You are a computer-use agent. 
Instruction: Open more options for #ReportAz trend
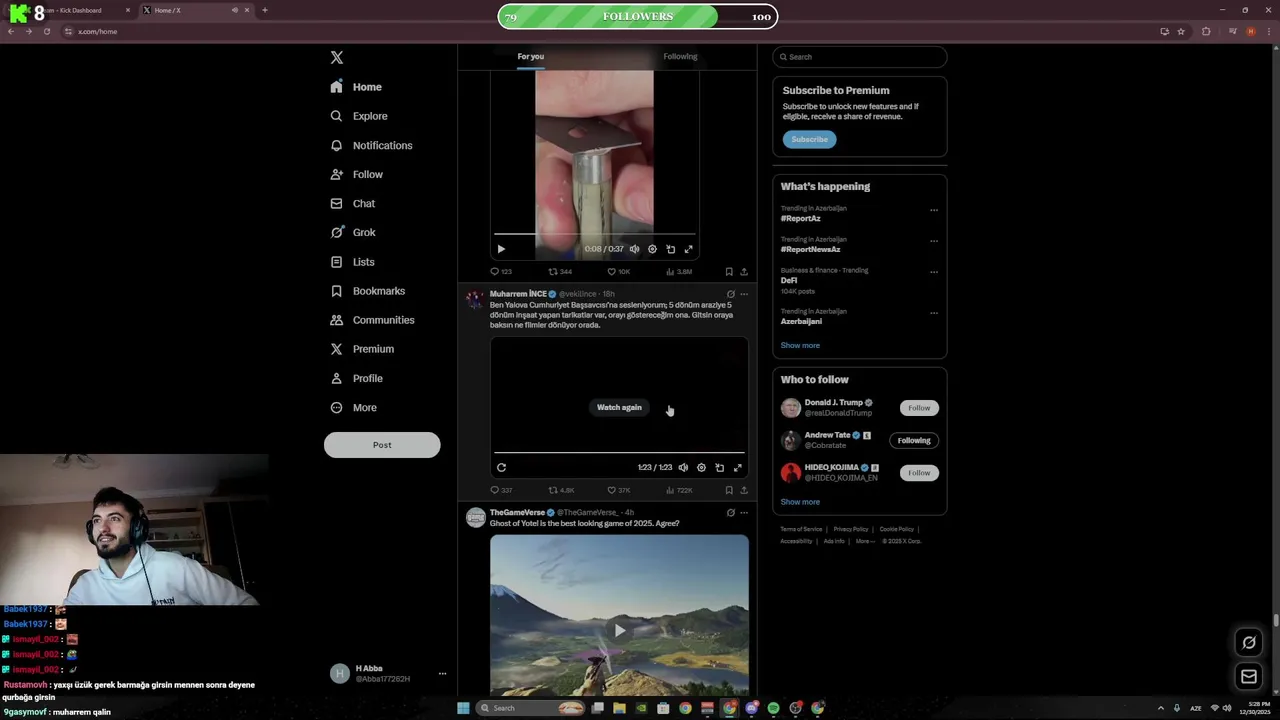pyautogui.click(x=934, y=210)
